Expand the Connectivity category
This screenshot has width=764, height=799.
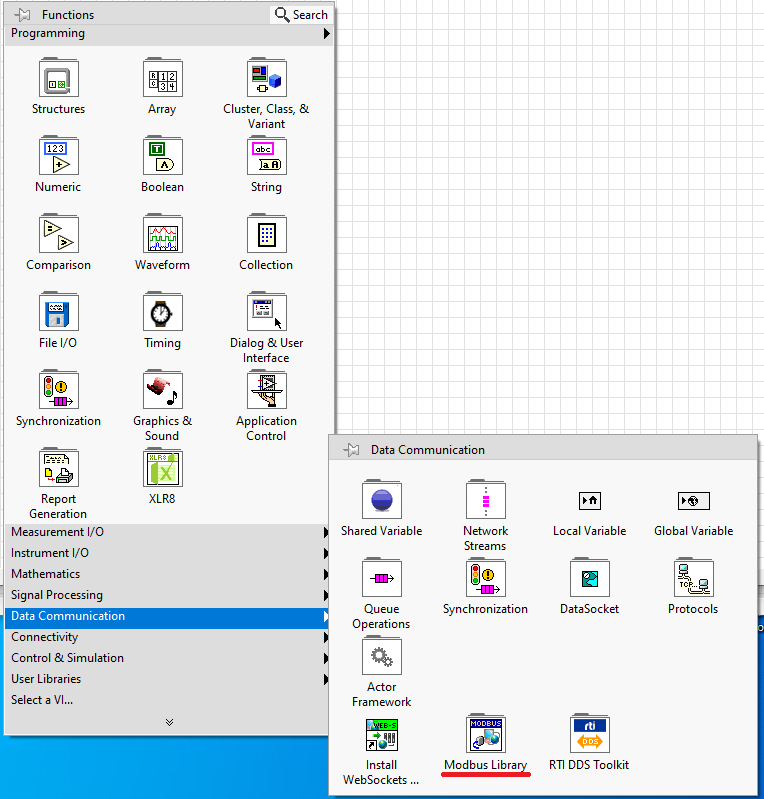(x=167, y=637)
